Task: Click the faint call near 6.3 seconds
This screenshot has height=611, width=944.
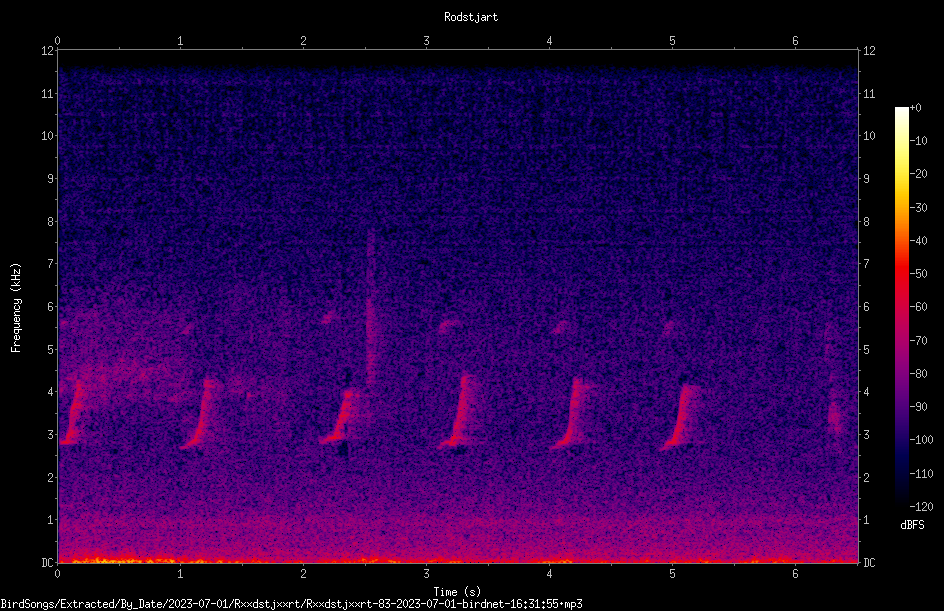Action: [834, 415]
